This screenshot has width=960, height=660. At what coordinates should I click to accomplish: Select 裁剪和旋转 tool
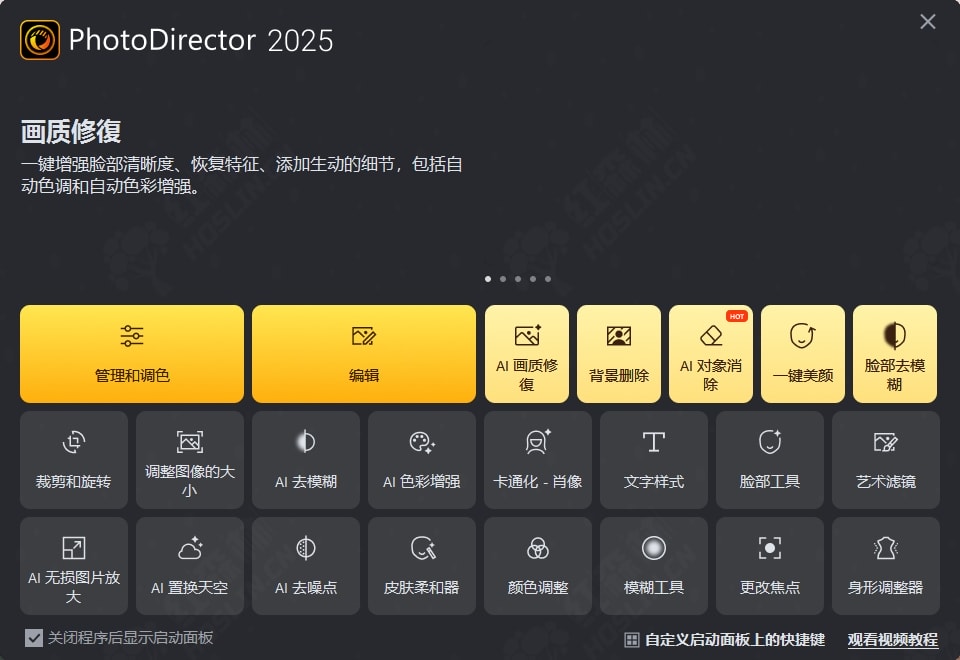pos(73,460)
